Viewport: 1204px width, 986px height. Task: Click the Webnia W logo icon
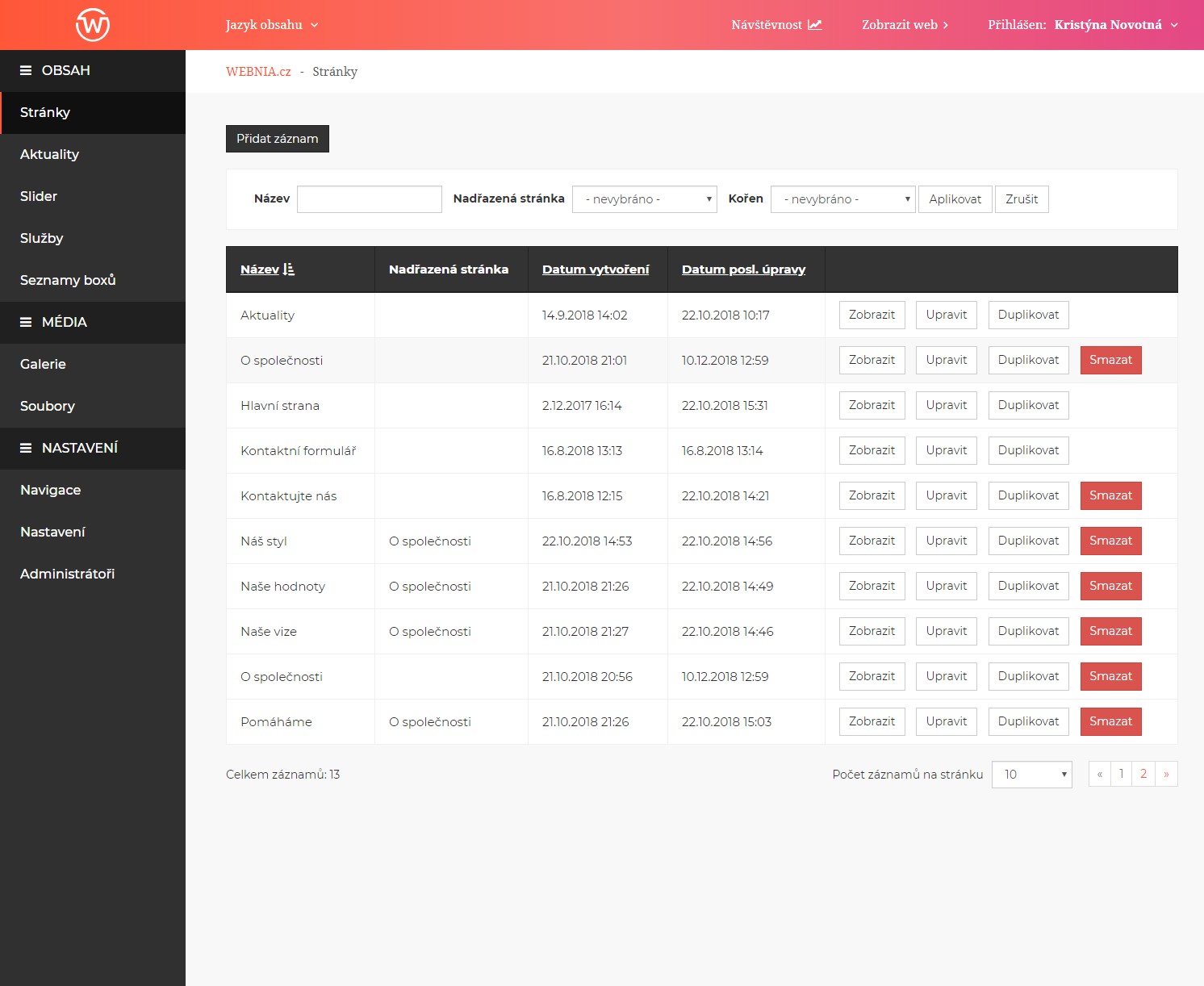[93, 24]
